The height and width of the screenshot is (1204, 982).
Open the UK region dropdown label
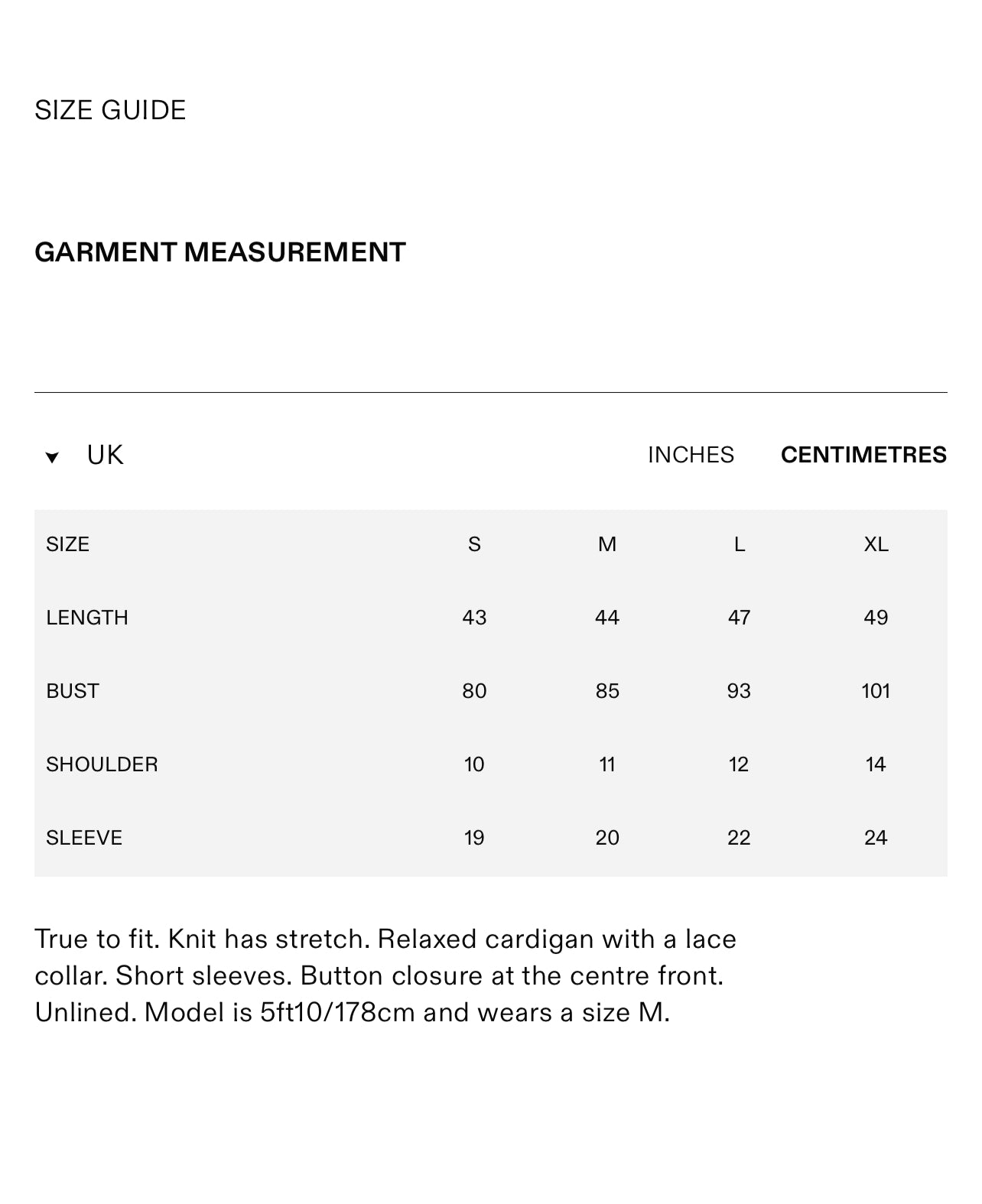(105, 455)
